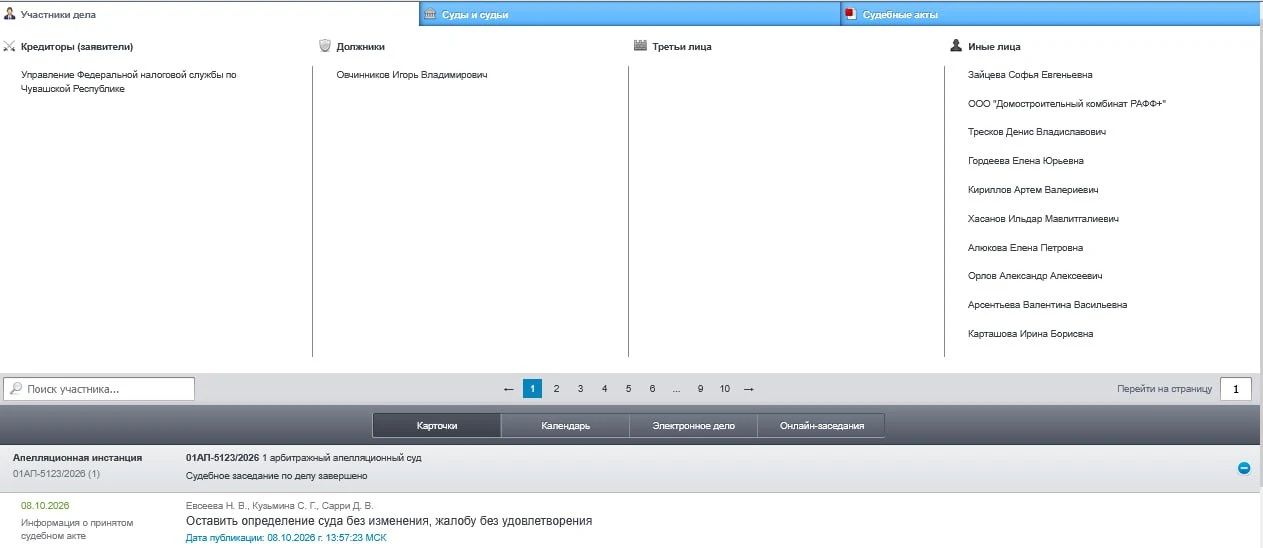Open the Карточки view tab
1263x548 pixels.
point(437,426)
